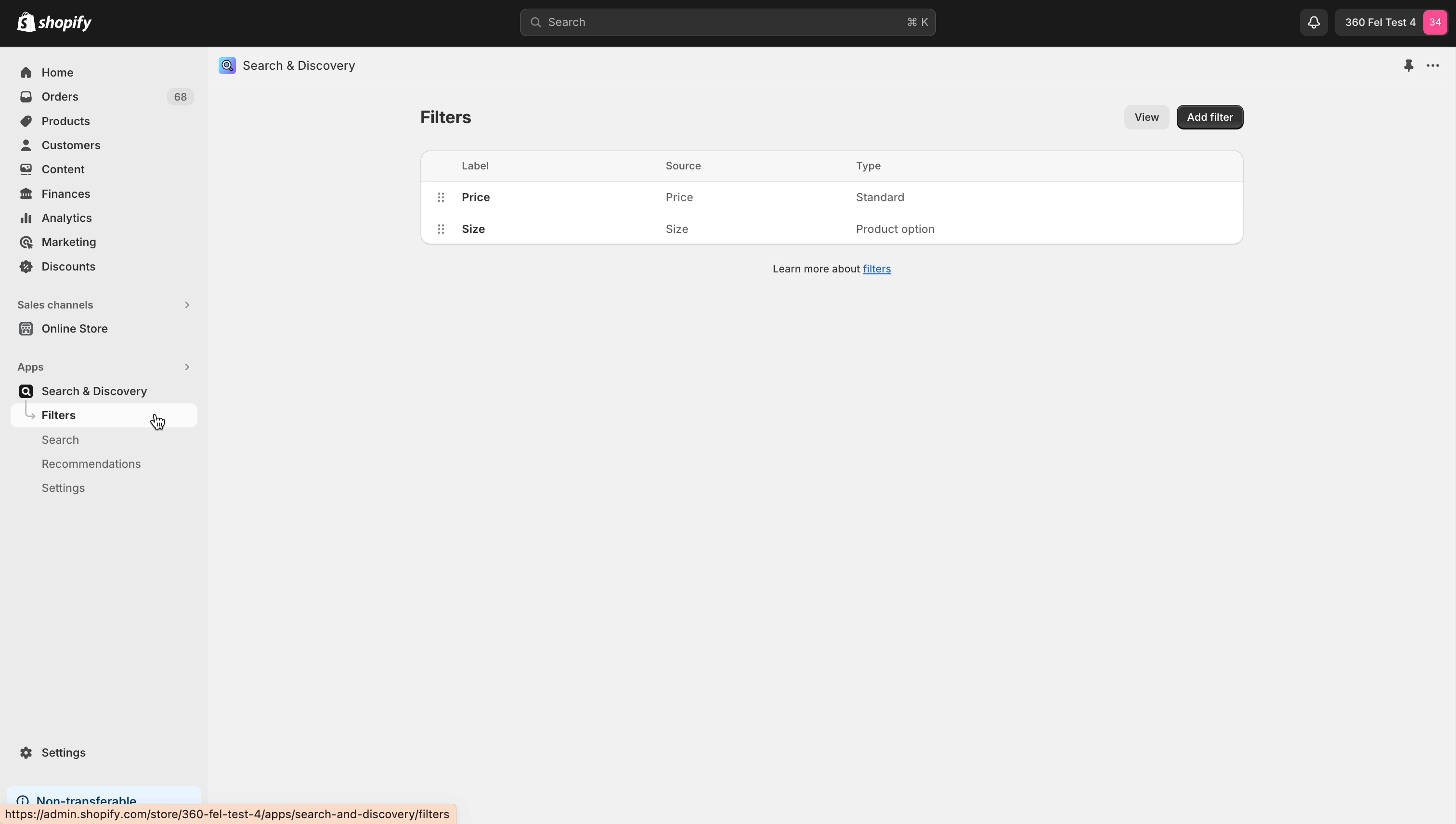Click the 'Standard' type cell

880,197
